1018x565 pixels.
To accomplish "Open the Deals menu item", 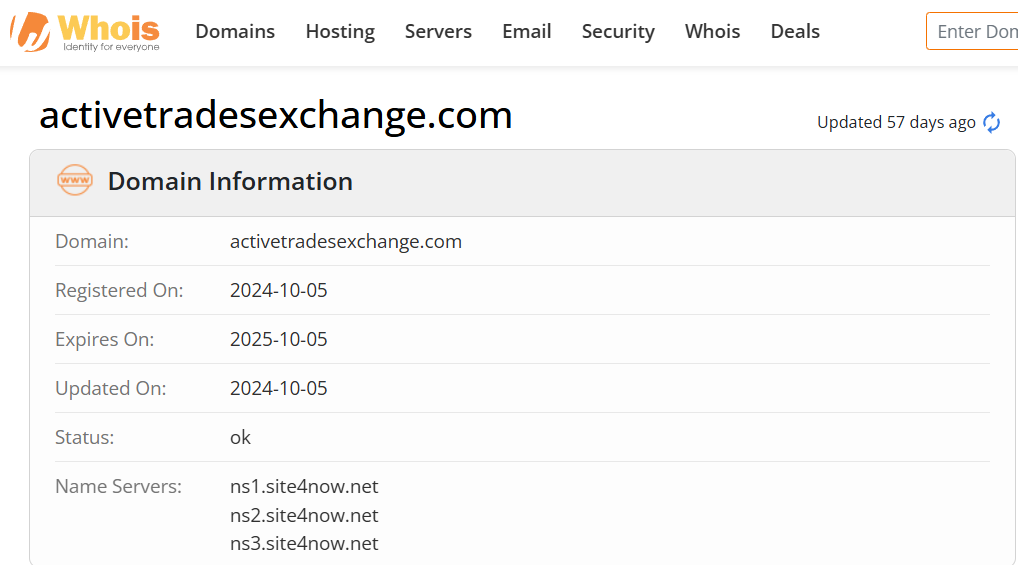I will [x=795, y=31].
